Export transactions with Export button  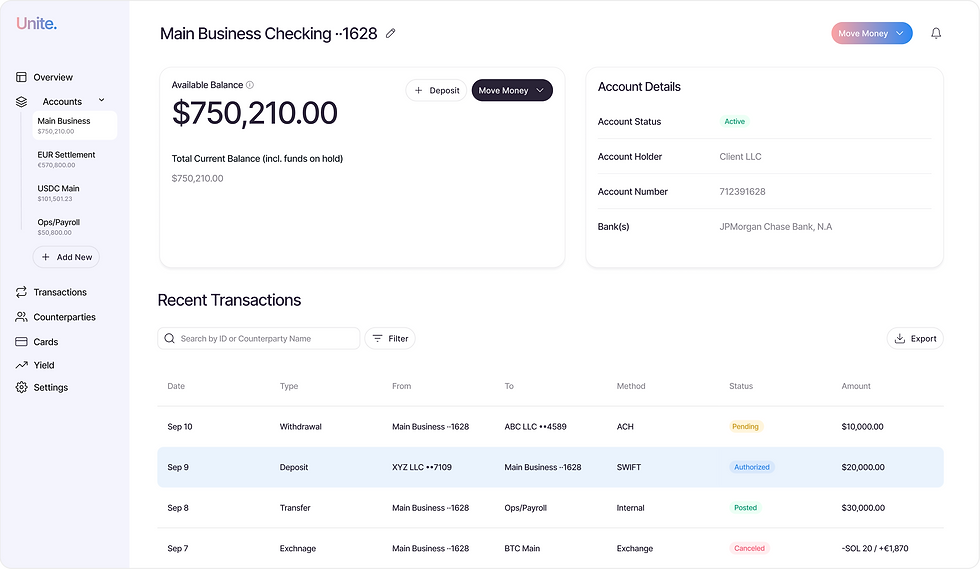click(915, 338)
